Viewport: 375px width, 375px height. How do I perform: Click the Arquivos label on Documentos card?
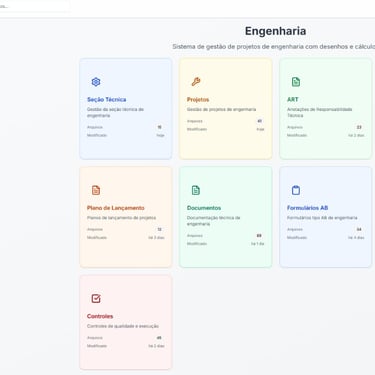(195, 236)
